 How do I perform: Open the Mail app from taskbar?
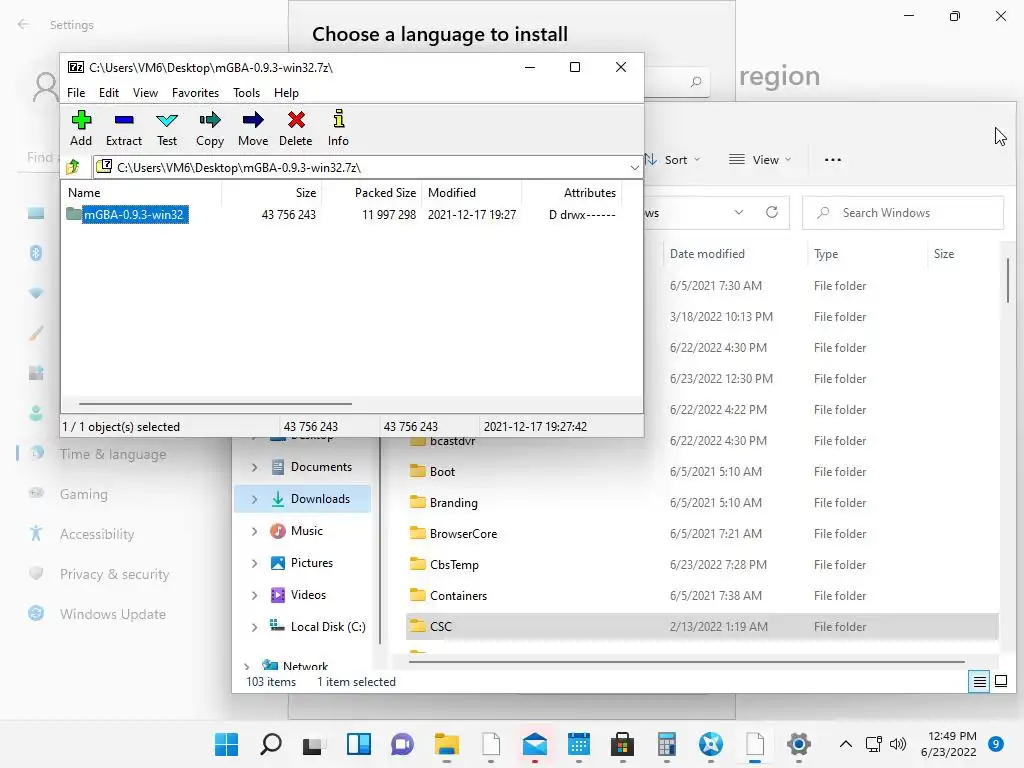535,744
